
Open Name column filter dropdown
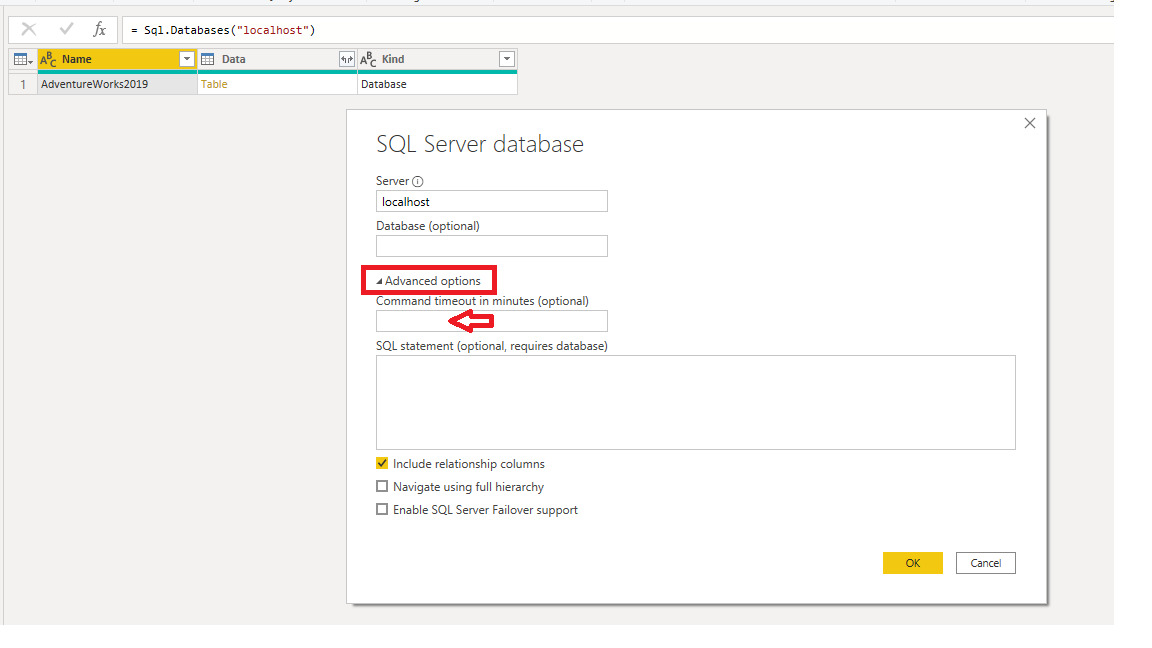[x=187, y=60]
